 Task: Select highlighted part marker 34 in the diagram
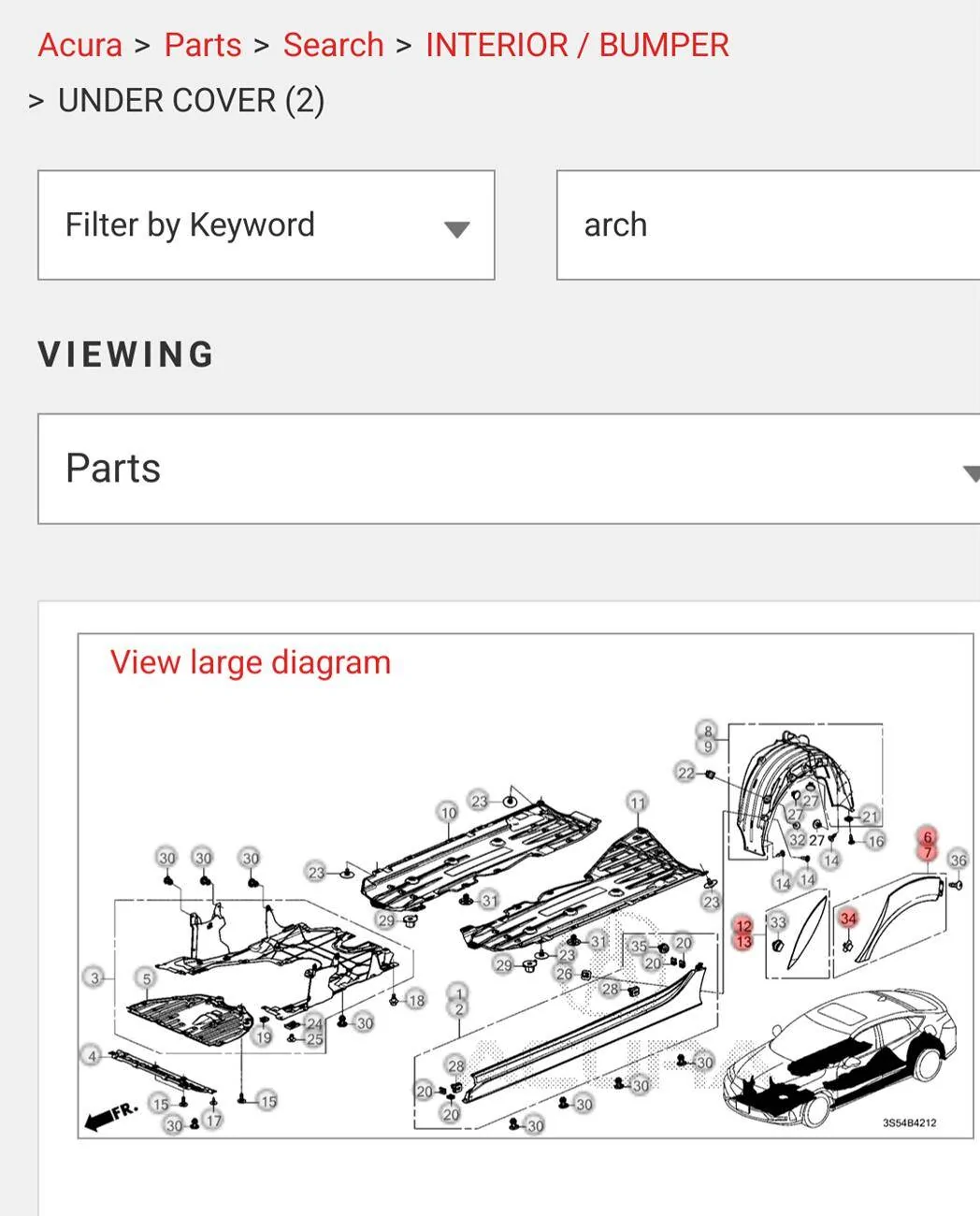[x=847, y=919]
